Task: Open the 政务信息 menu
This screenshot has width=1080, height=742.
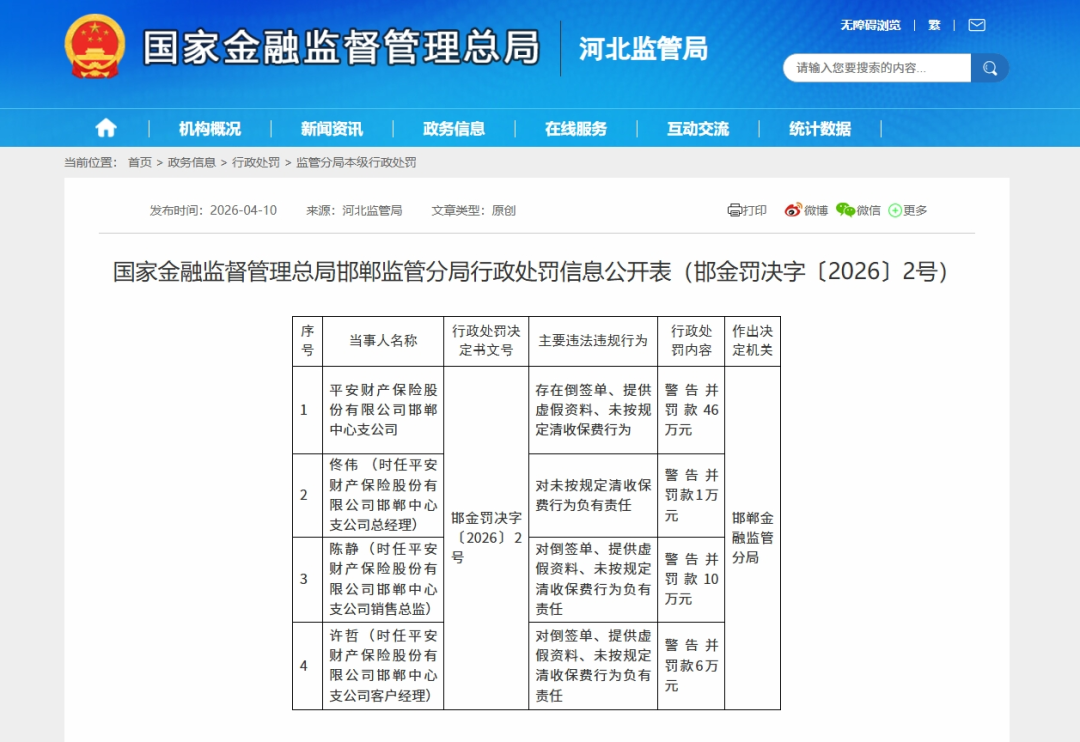Action: [454, 129]
